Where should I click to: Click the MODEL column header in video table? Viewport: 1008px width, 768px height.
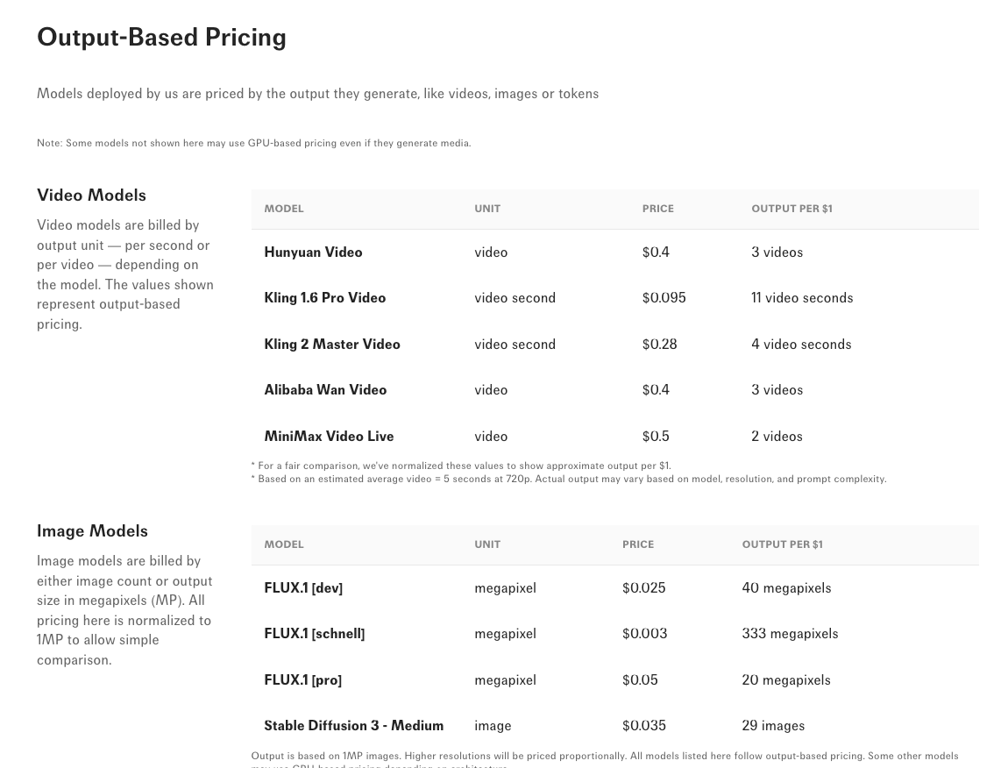tap(284, 209)
